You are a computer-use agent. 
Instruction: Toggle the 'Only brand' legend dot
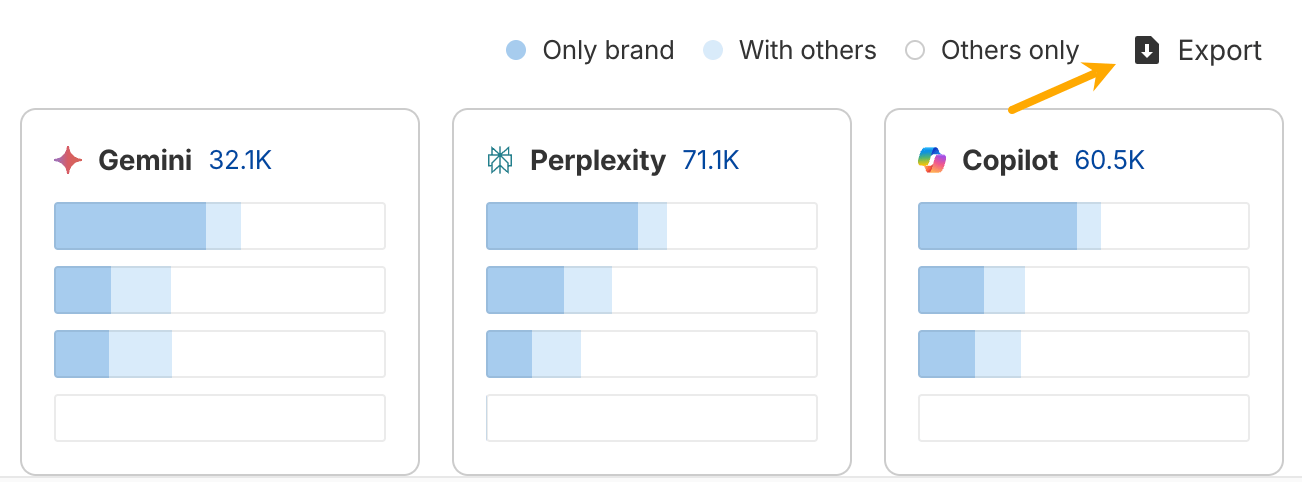coord(516,51)
